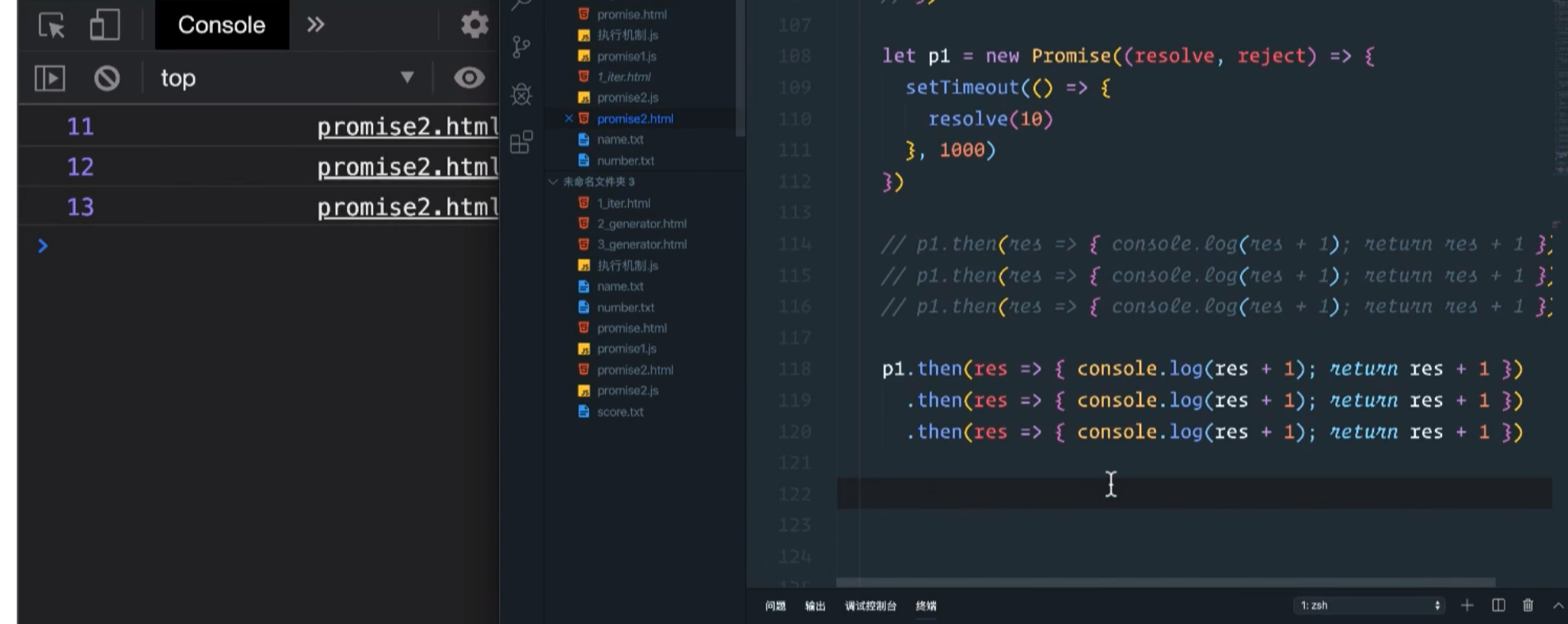
Task: Activate the inspect element picker in DevTools
Action: 52,25
